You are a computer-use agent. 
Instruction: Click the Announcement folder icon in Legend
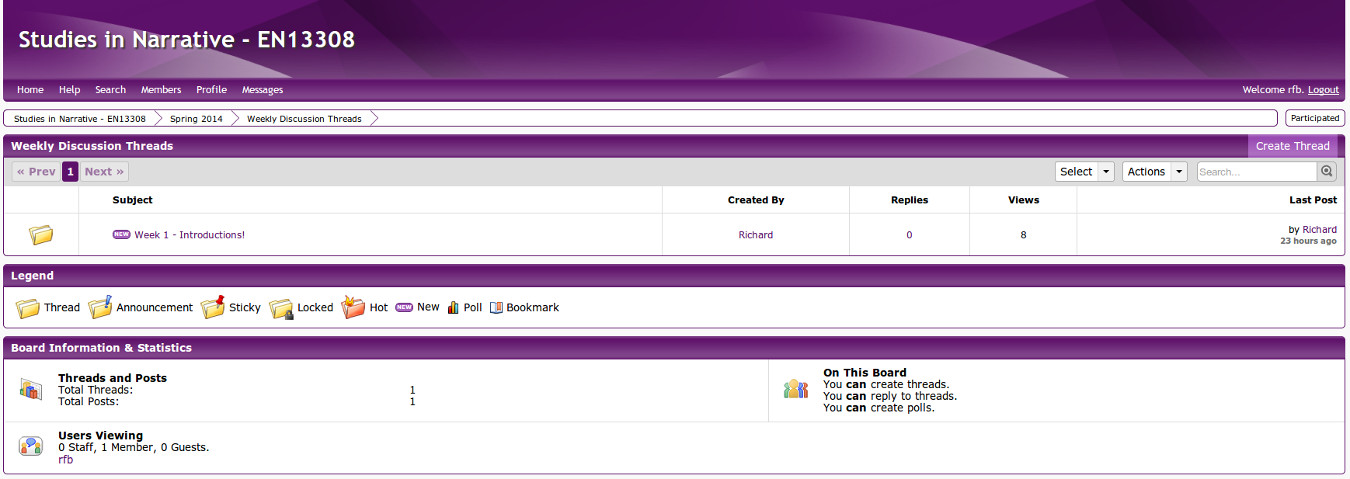[x=100, y=308]
